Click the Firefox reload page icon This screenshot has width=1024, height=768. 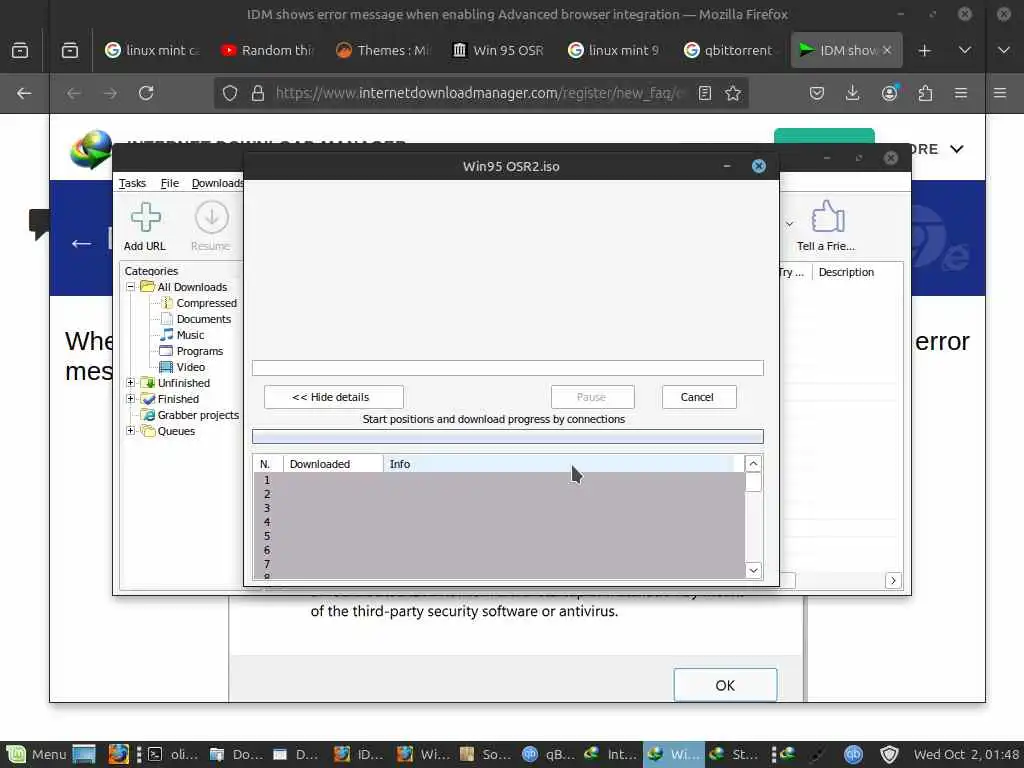pyautogui.click(x=146, y=93)
